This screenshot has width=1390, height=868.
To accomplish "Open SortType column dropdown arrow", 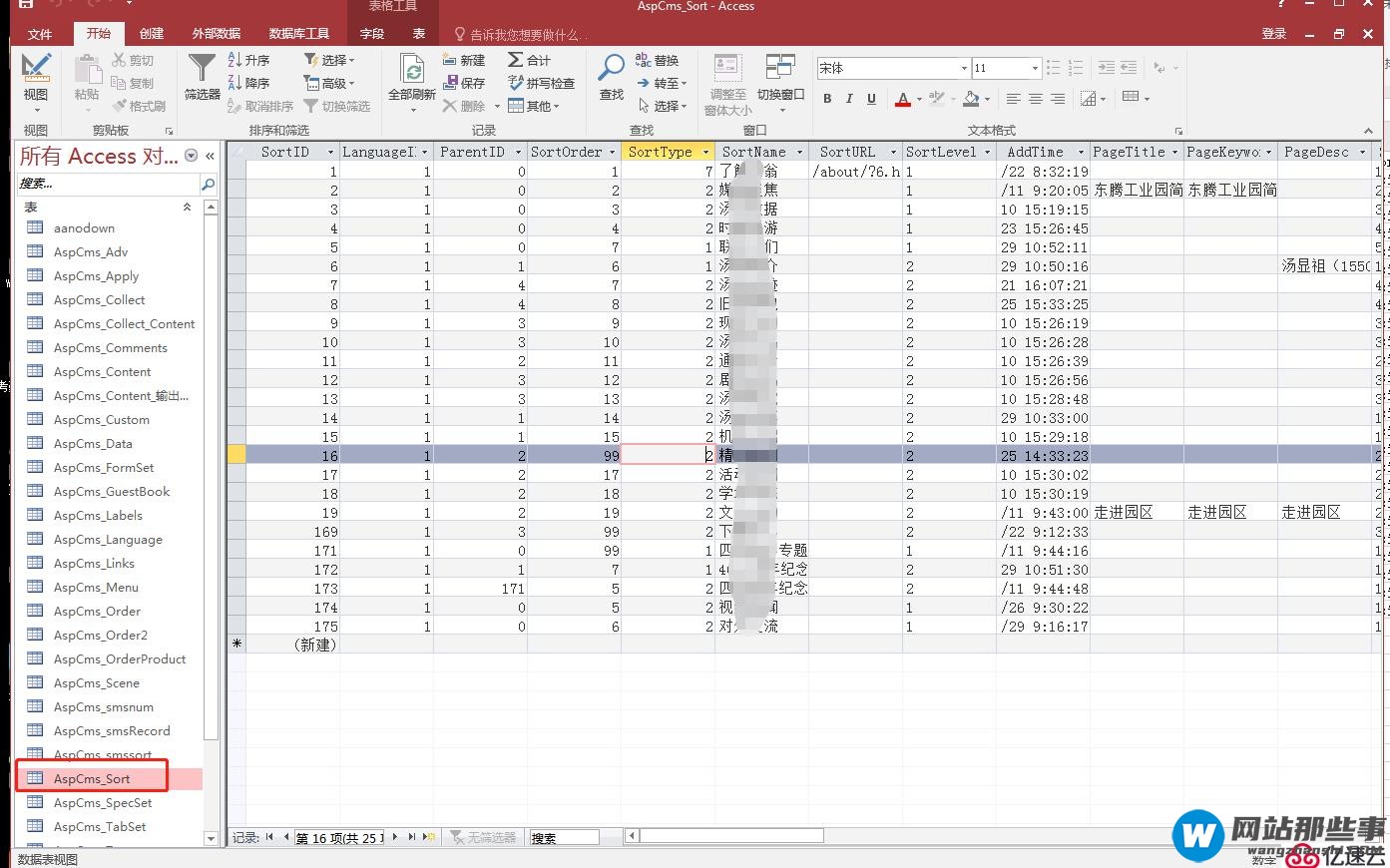I will (705, 152).
